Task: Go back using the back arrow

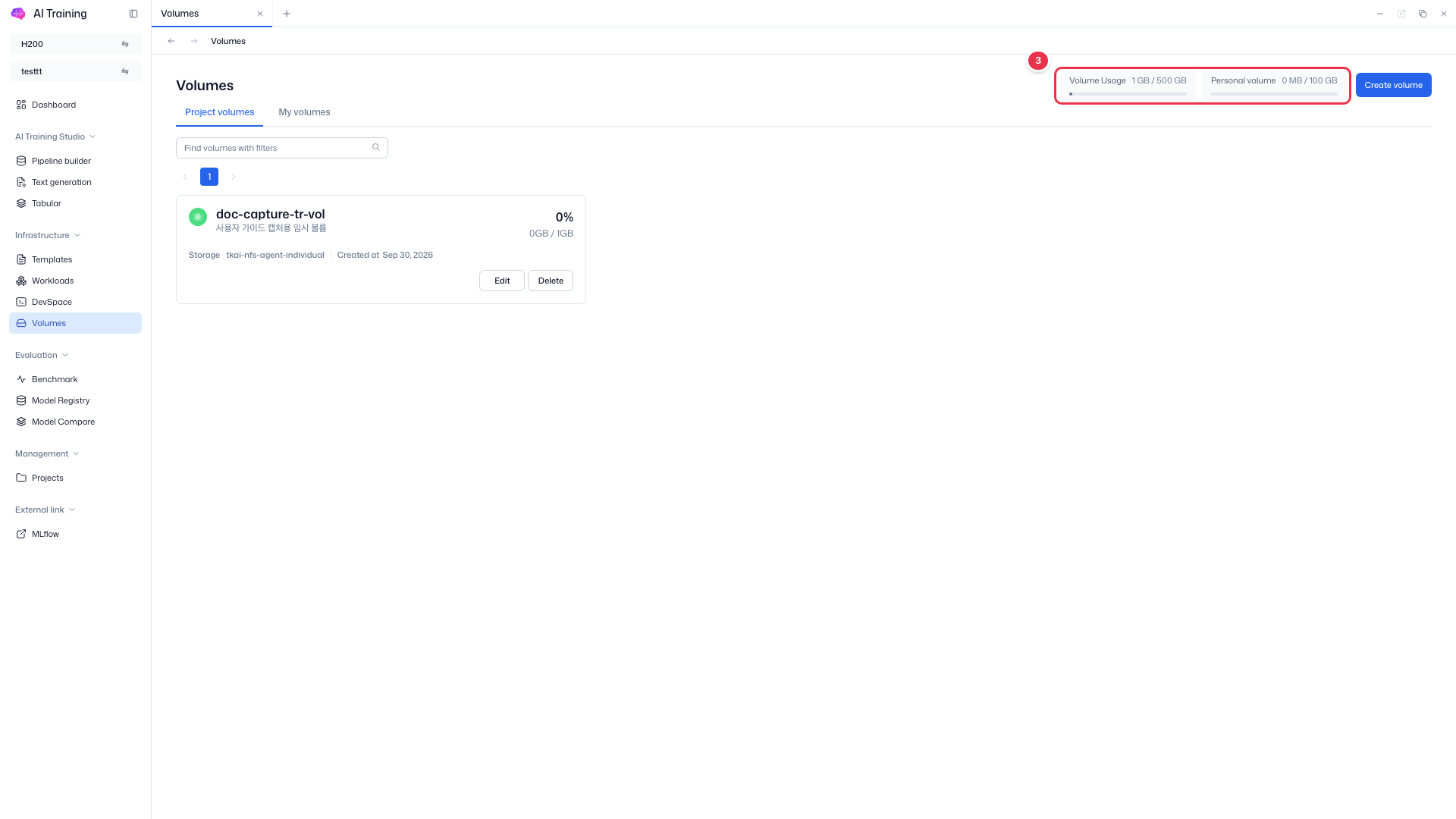Action: coord(171,41)
